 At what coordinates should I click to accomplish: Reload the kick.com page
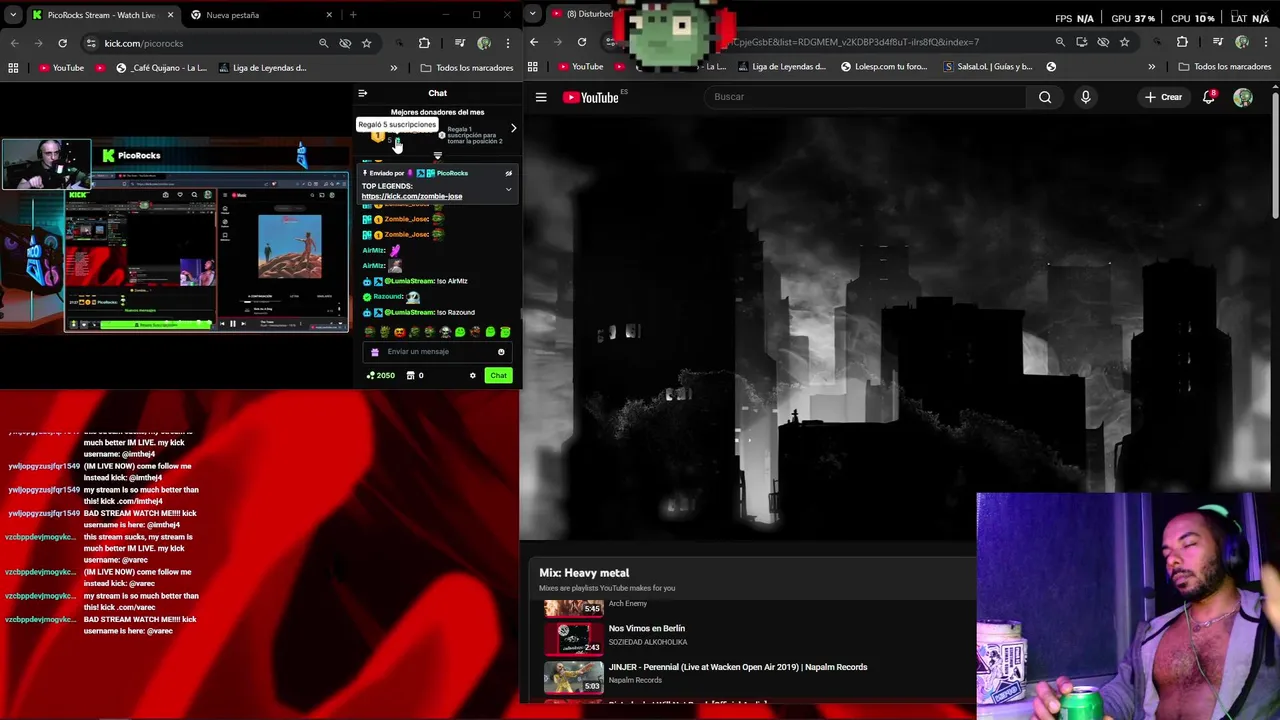62,43
